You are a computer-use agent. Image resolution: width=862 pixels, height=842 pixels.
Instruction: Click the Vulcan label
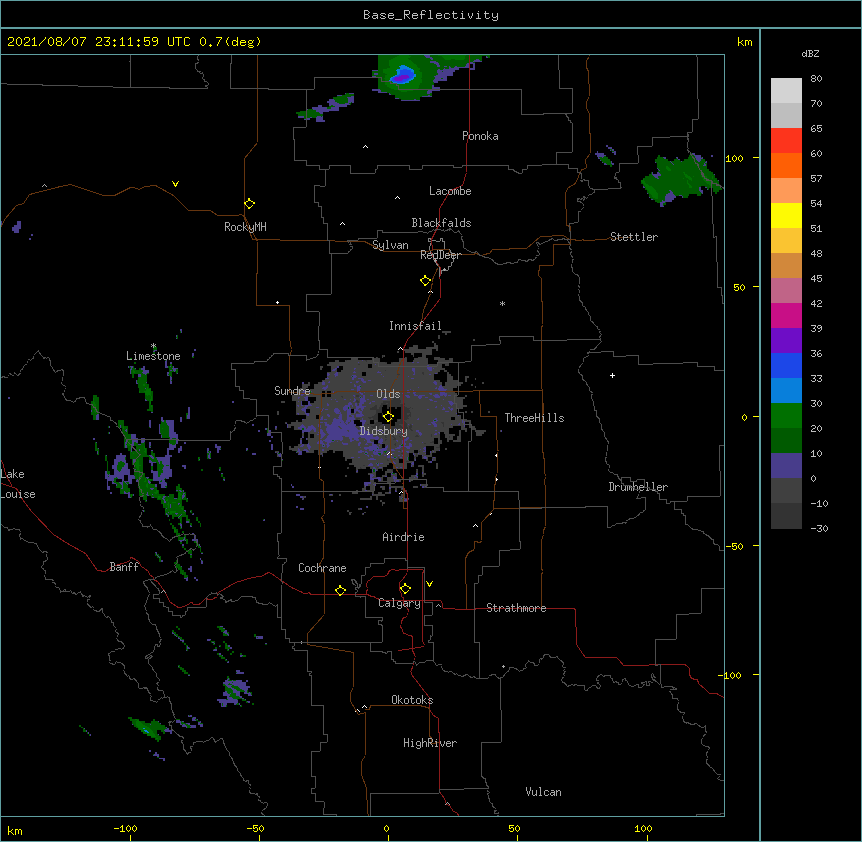pos(543,792)
